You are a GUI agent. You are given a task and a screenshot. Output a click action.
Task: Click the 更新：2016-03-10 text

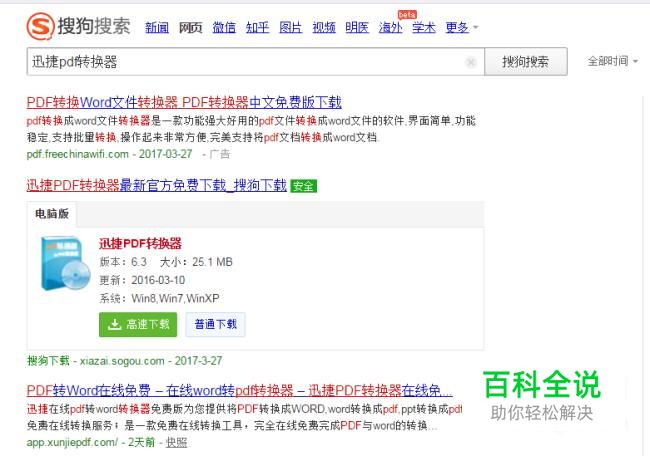(x=142, y=280)
